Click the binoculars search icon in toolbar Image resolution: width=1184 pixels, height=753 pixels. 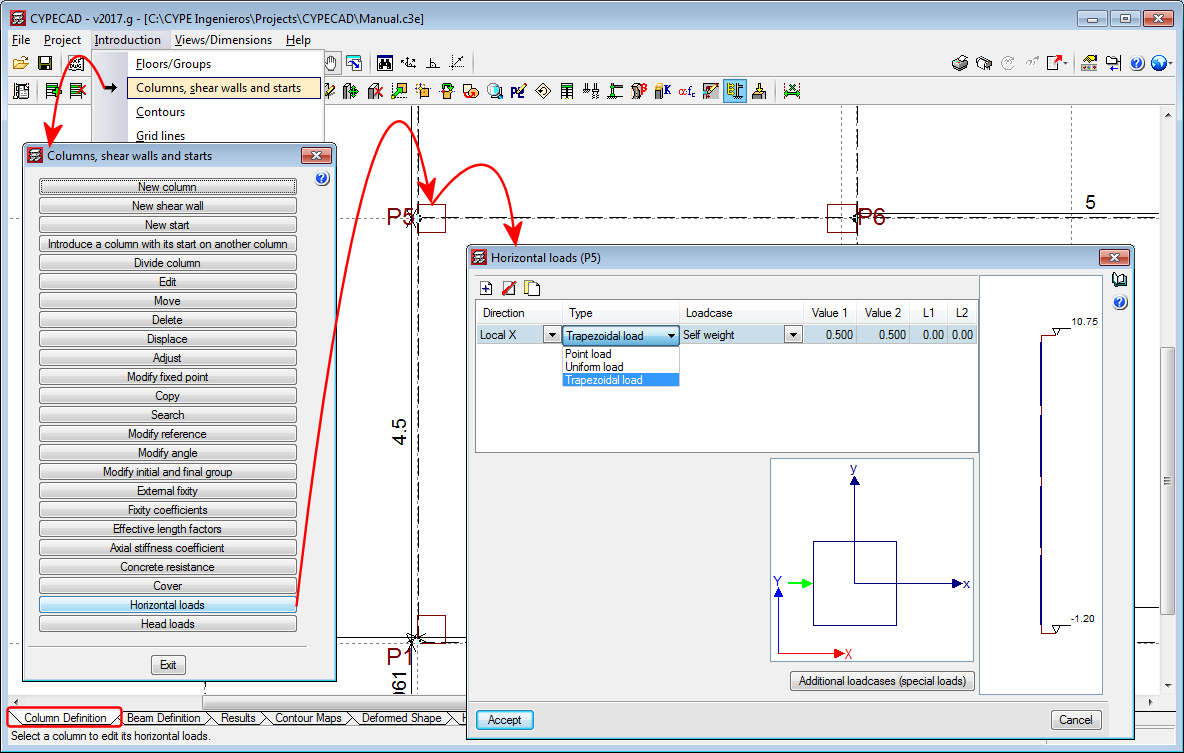pyautogui.click(x=384, y=63)
